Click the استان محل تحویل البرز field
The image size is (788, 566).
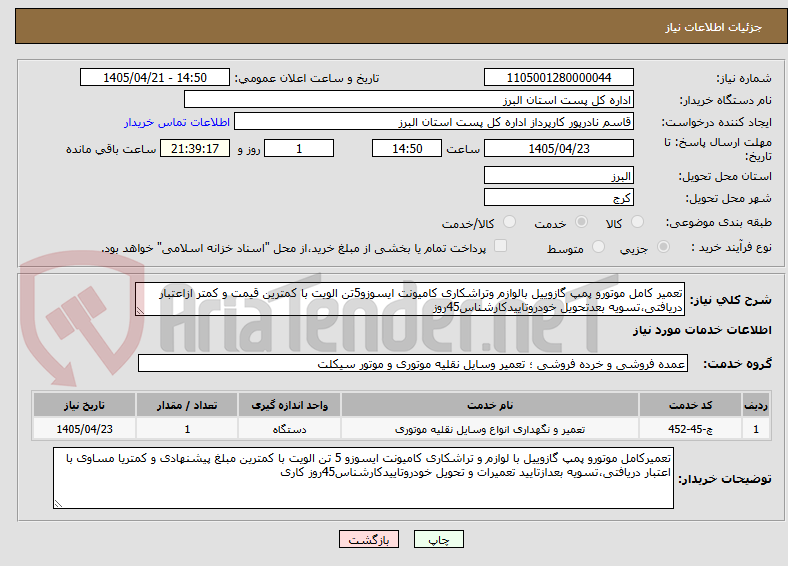point(558,175)
